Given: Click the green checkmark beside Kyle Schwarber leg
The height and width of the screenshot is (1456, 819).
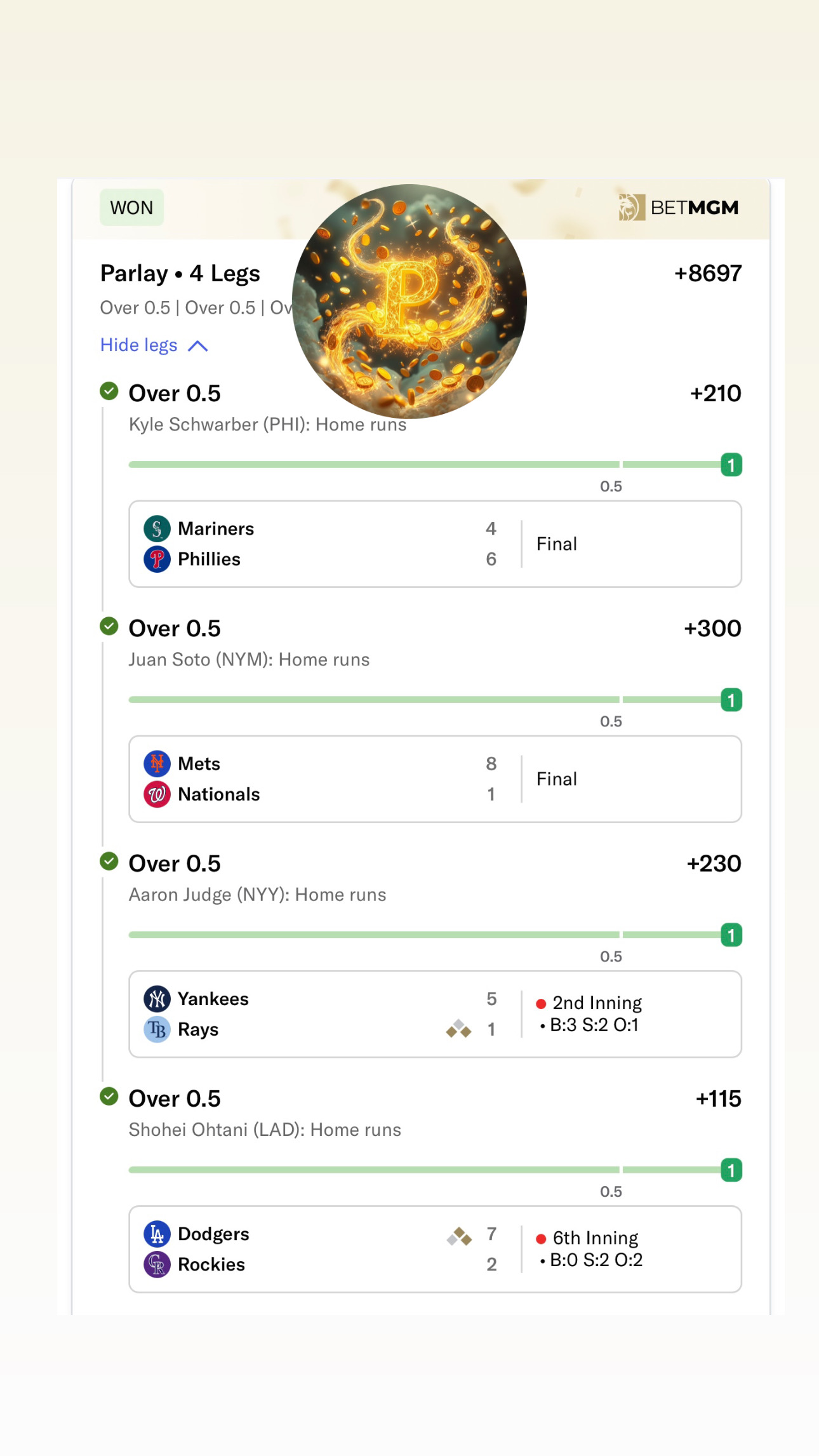Looking at the screenshot, I should pyautogui.click(x=109, y=391).
